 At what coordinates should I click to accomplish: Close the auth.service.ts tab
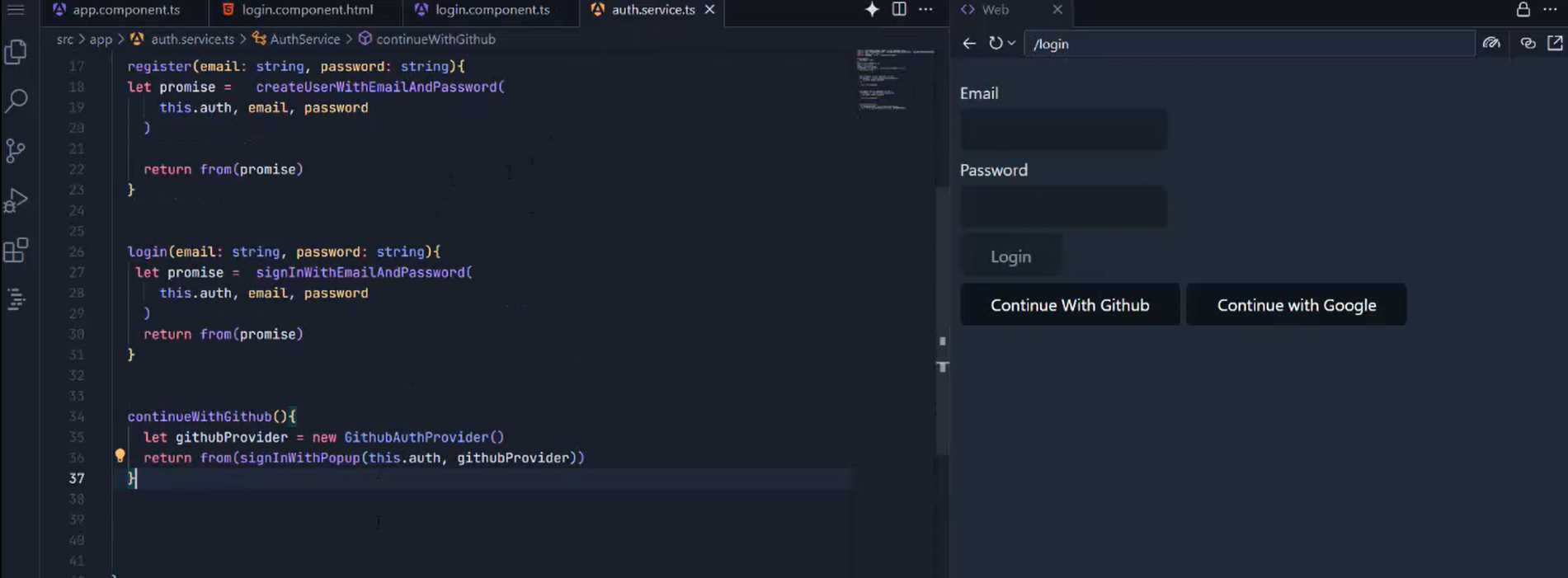[x=709, y=10]
